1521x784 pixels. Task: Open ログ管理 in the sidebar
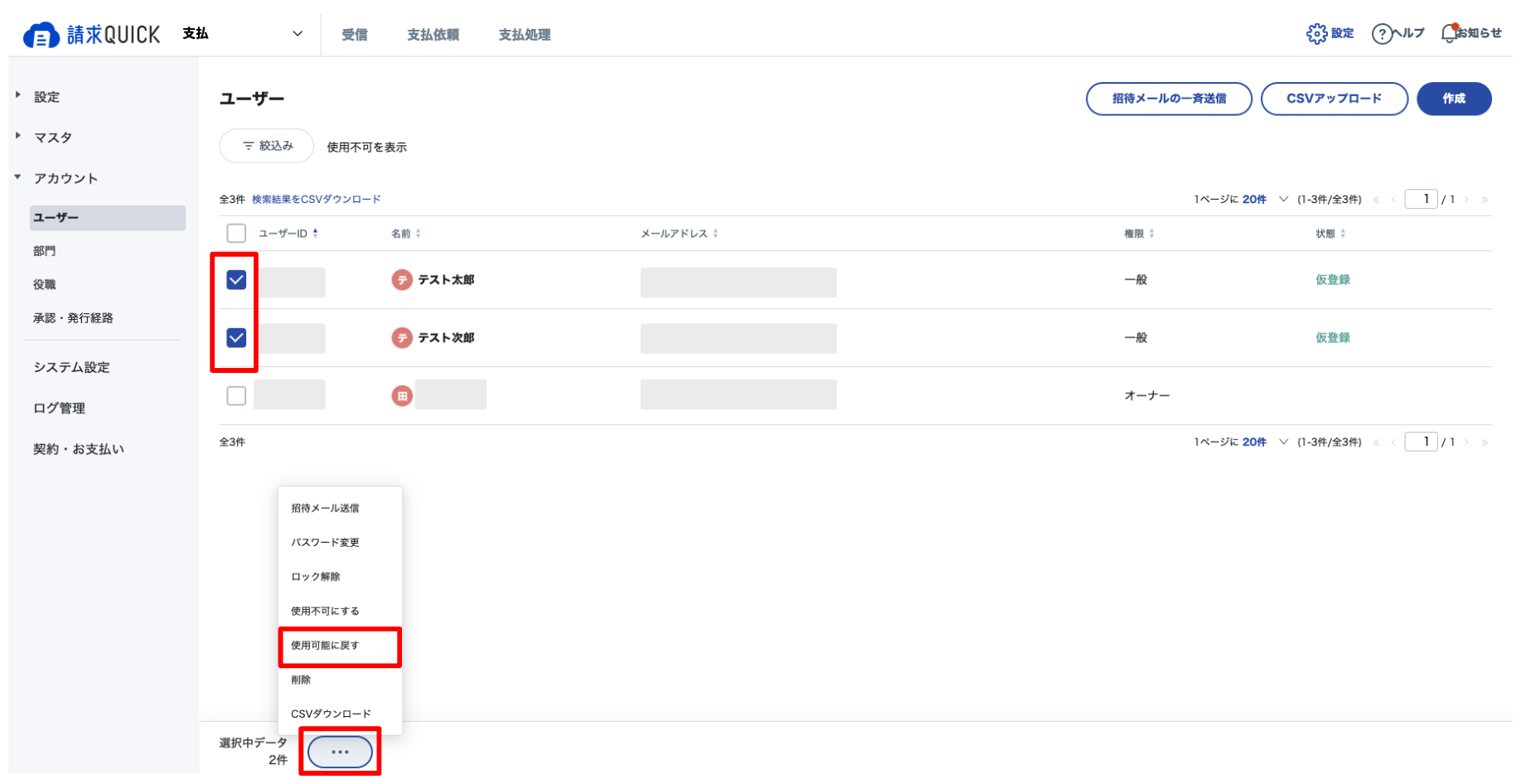59,408
